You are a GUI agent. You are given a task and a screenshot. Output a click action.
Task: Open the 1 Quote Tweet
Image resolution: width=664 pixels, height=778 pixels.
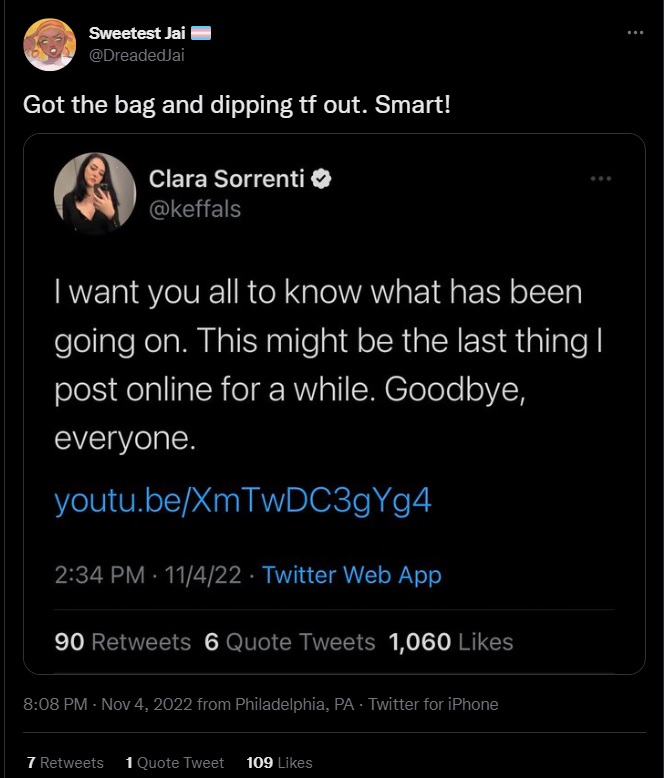[175, 762]
